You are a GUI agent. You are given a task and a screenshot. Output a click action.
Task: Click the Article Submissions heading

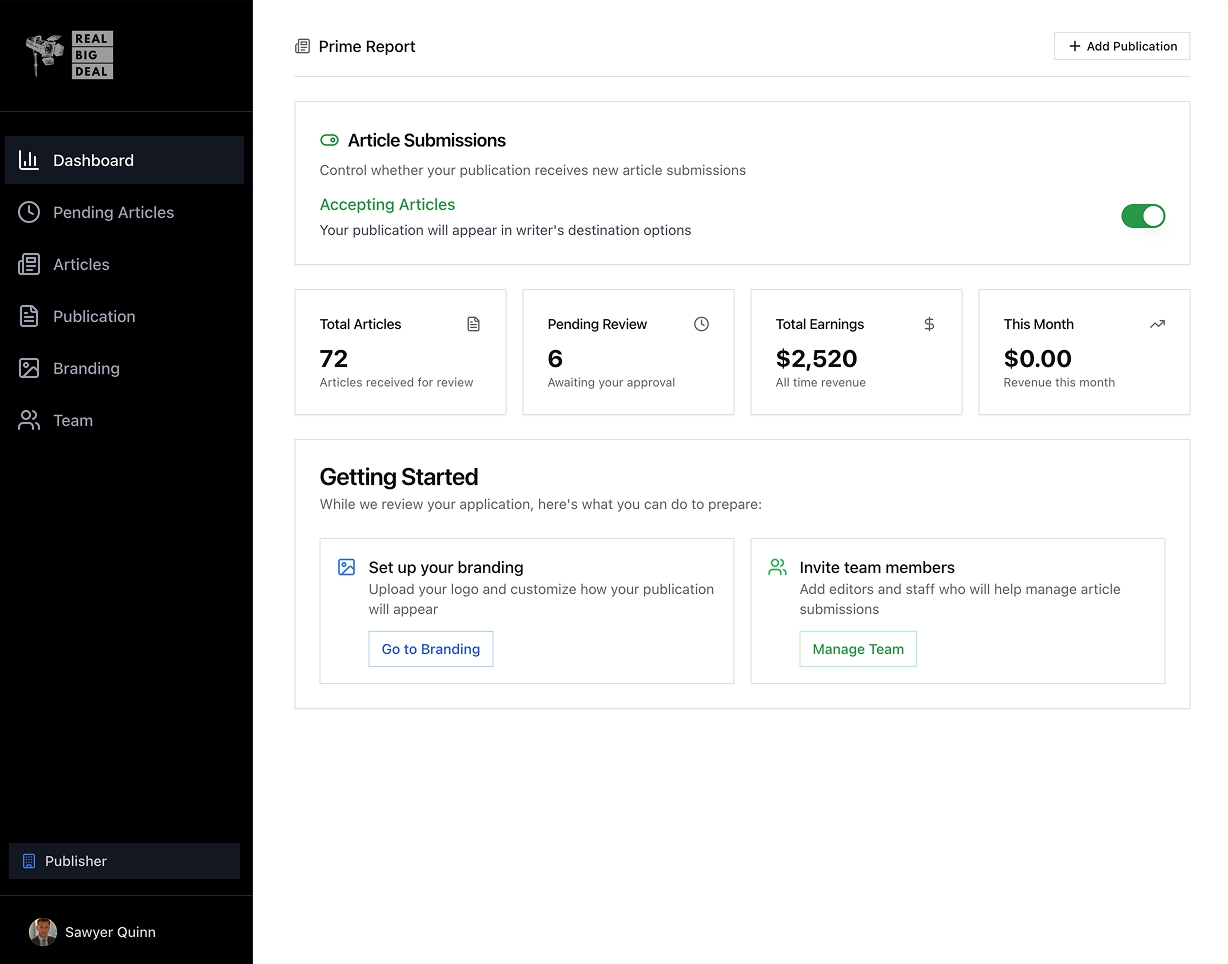point(427,140)
